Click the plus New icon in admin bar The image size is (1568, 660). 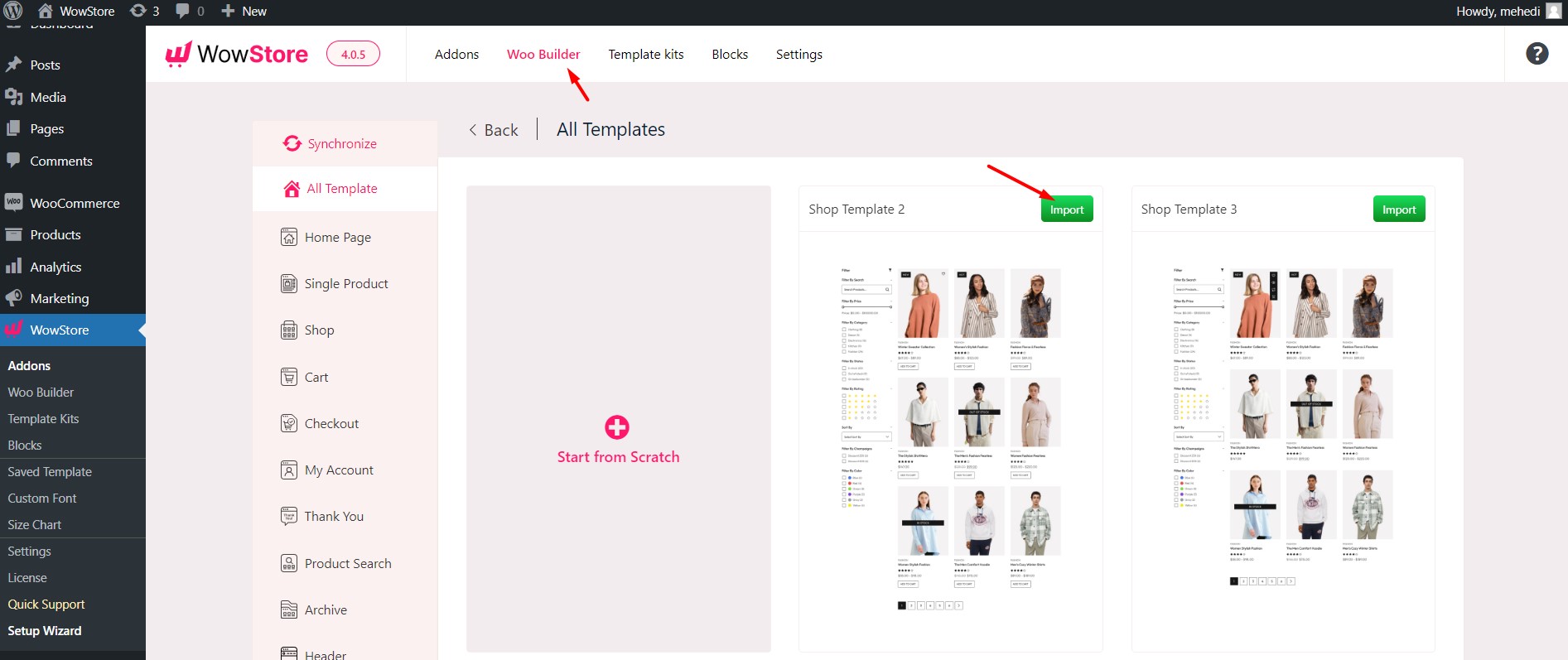[228, 11]
